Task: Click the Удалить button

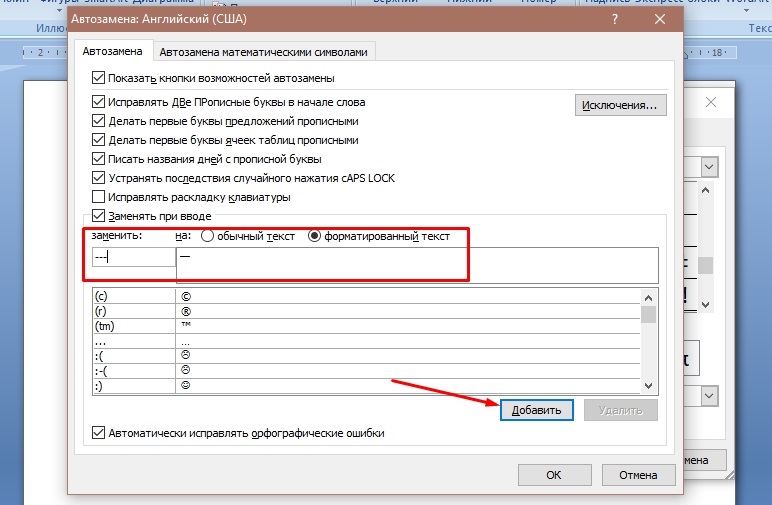Action: point(621,410)
